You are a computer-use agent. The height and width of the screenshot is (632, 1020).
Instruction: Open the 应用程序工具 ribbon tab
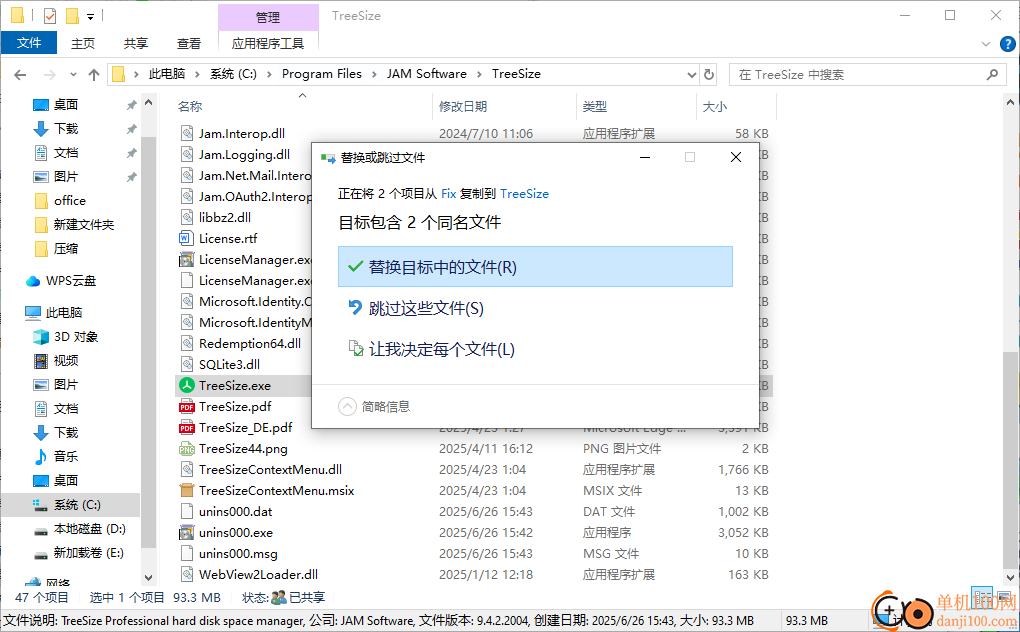tap(268, 43)
